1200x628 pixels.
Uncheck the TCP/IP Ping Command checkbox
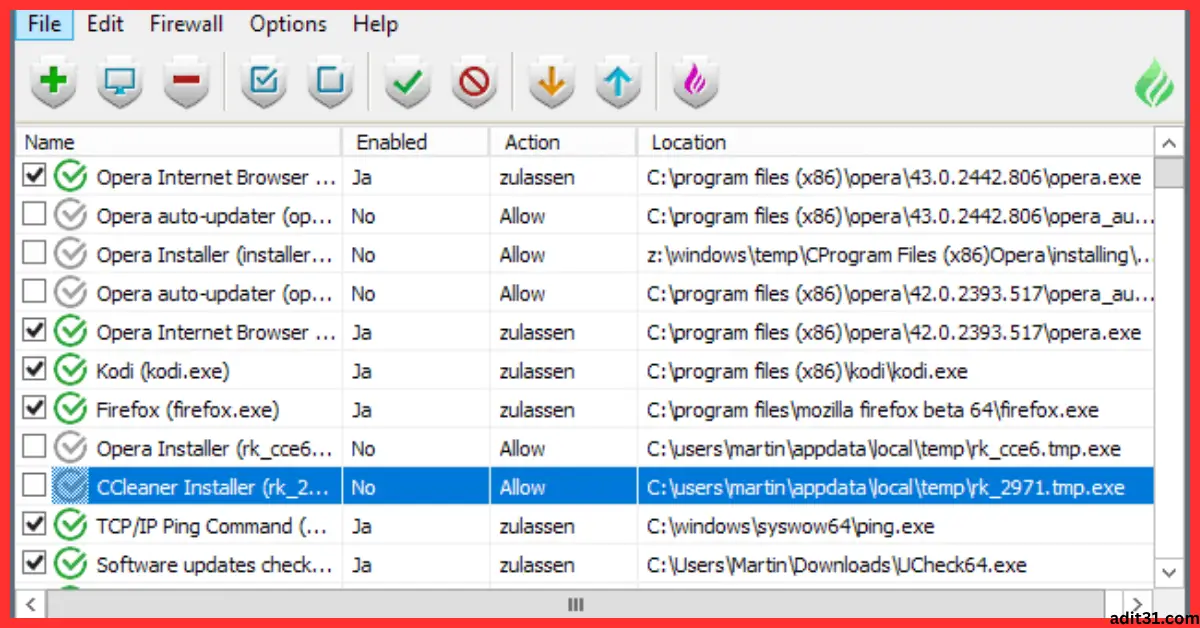click(x=35, y=525)
